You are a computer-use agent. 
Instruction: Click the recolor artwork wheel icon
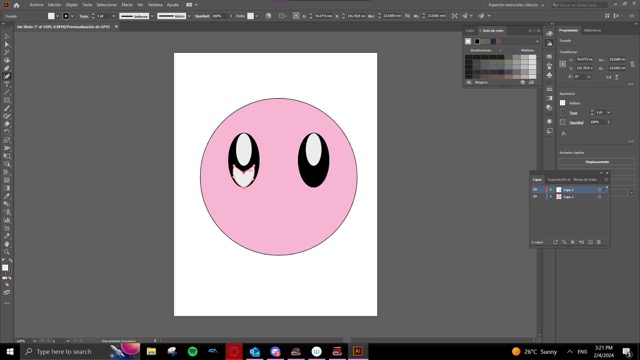268,16
